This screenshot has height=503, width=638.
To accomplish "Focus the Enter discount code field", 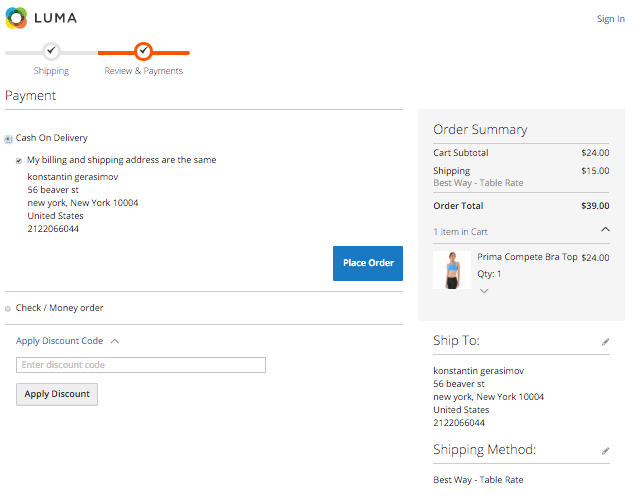I will pos(141,365).
